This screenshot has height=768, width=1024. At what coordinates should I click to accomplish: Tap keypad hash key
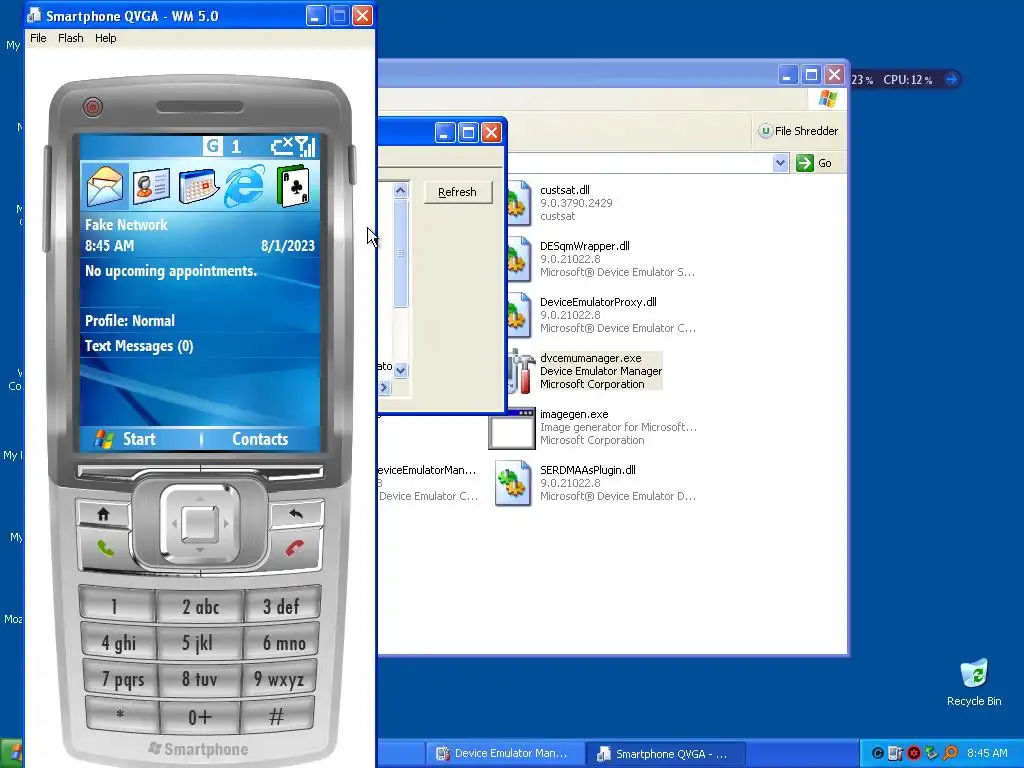(x=277, y=716)
